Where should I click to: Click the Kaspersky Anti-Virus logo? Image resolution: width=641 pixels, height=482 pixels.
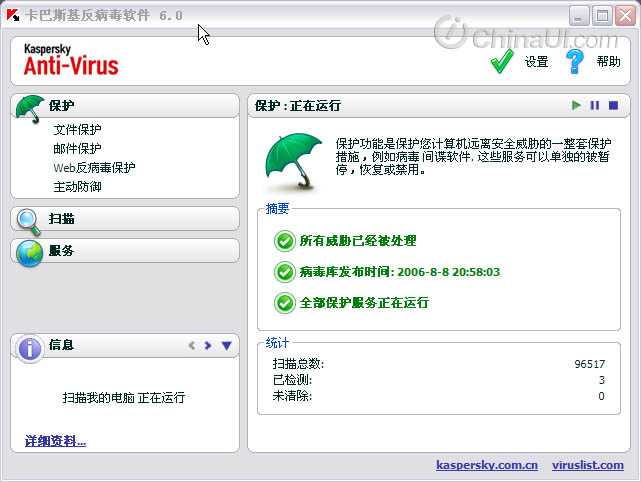point(71,60)
